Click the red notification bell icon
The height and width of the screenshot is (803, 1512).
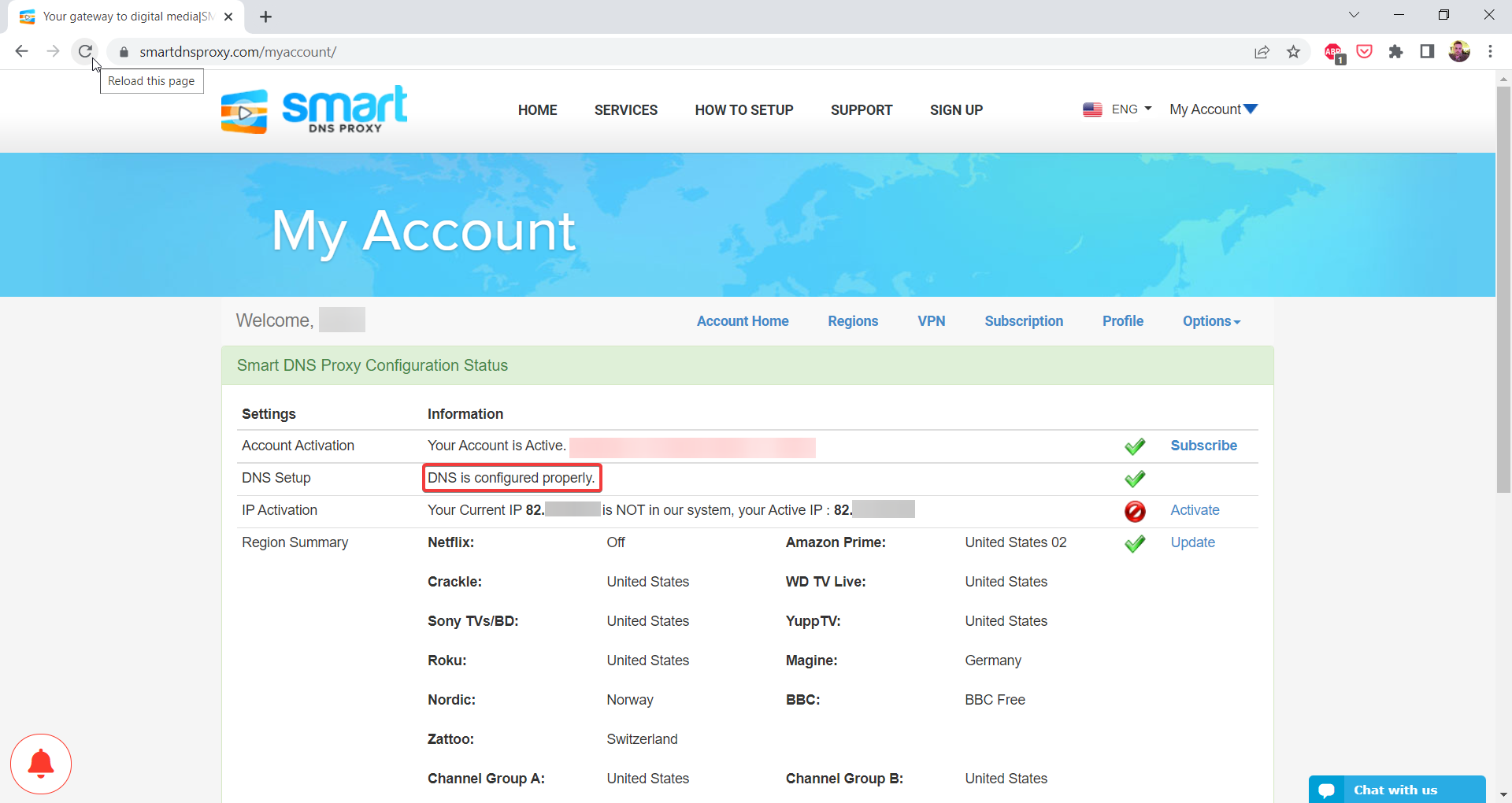[41, 764]
